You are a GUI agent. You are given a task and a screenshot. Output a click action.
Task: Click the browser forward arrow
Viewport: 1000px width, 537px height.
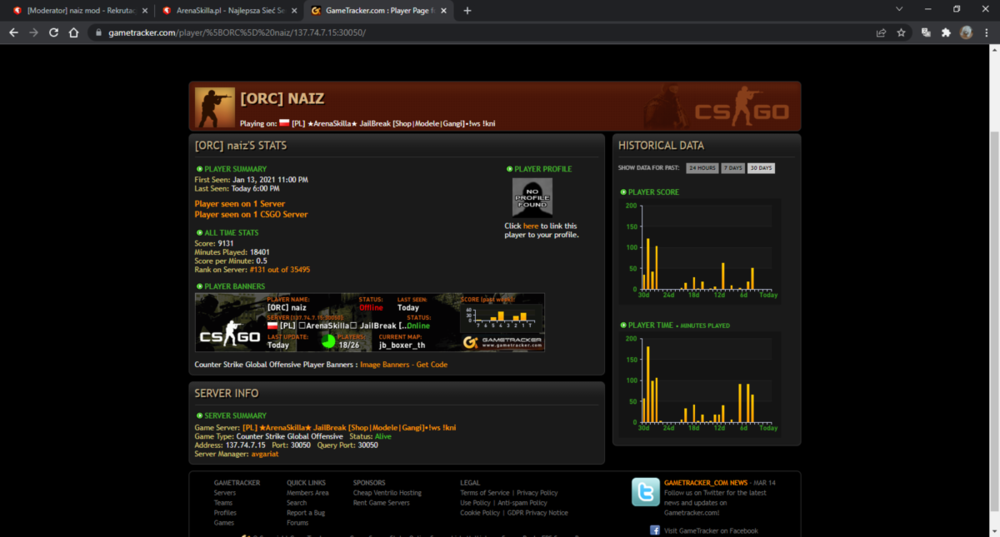(x=34, y=33)
